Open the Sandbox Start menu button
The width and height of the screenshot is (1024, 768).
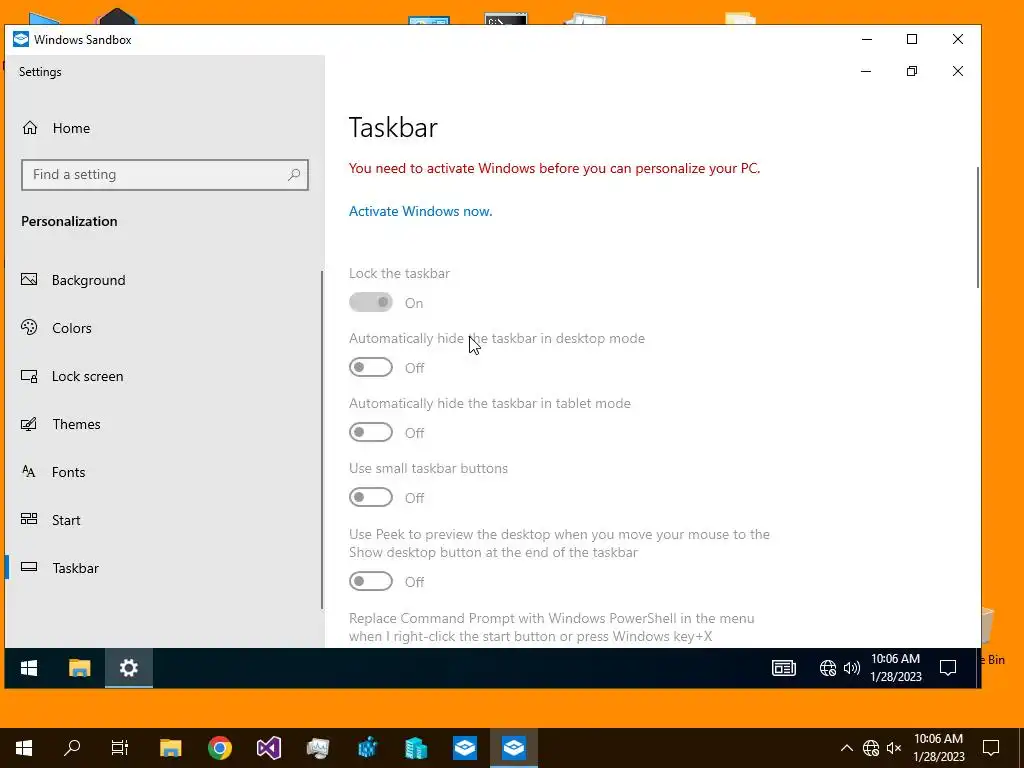pyautogui.click(x=29, y=668)
